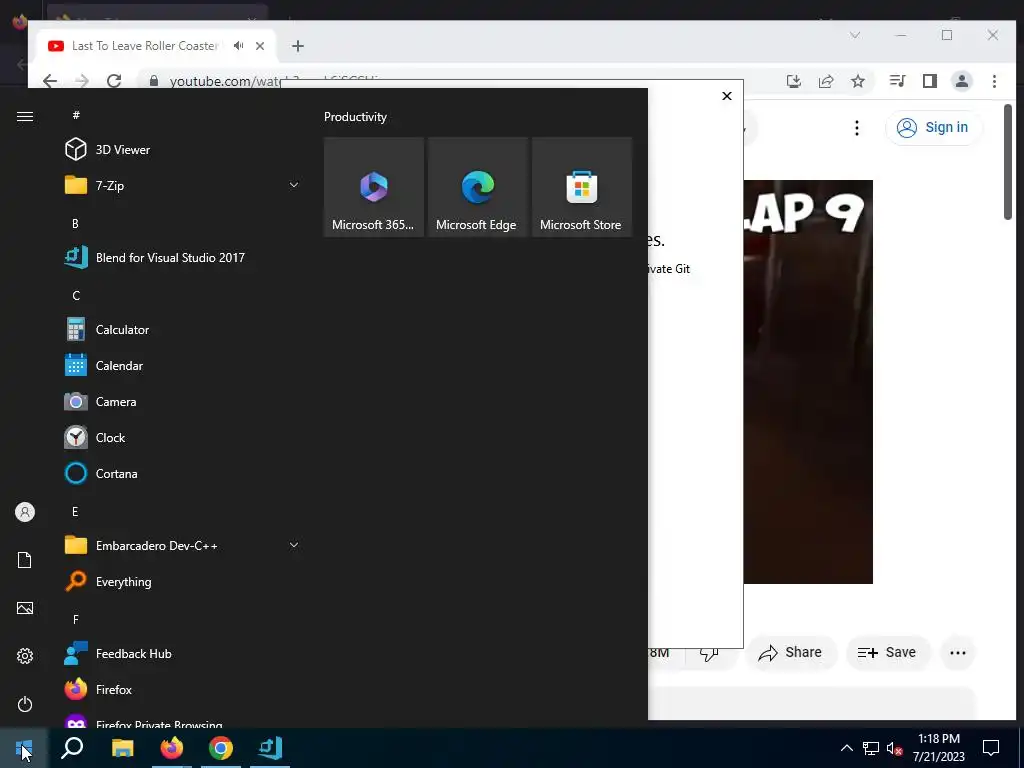Click the C letter header

pyautogui.click(x=76, y=296)
